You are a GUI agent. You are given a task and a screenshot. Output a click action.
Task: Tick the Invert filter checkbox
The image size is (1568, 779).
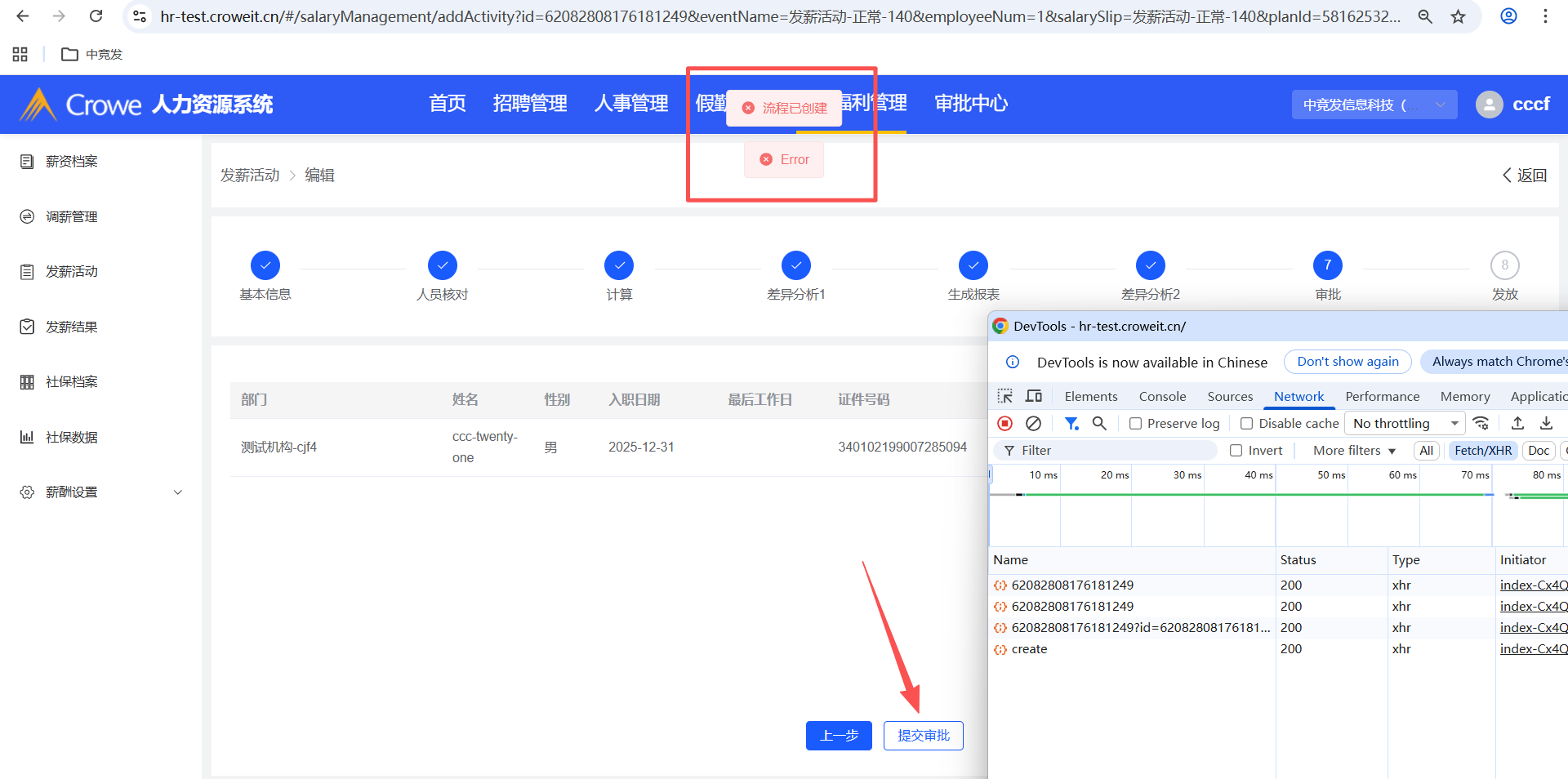click(x=1236, y=451)
